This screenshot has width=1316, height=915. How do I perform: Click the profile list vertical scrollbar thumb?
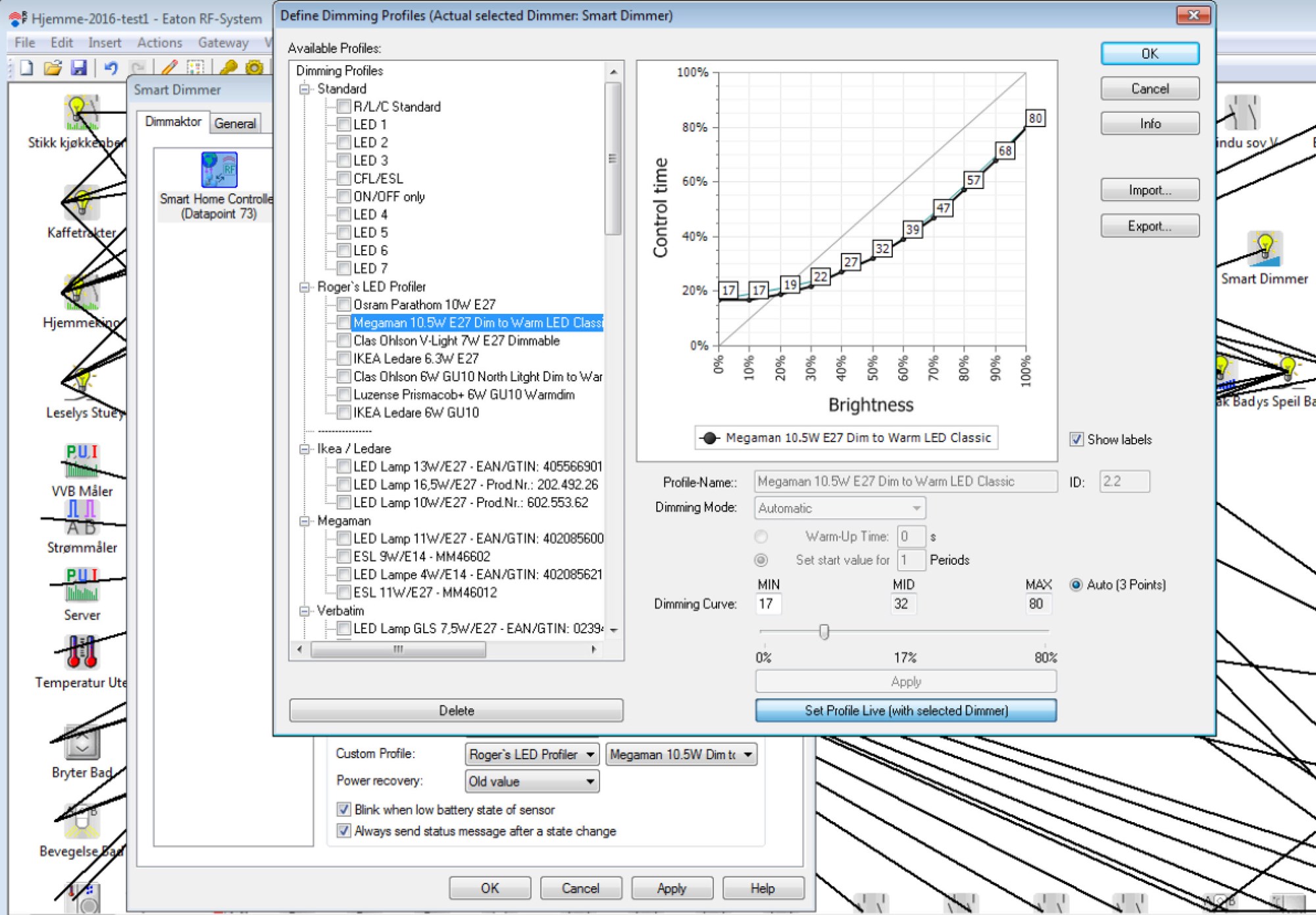tap(613, 158)
